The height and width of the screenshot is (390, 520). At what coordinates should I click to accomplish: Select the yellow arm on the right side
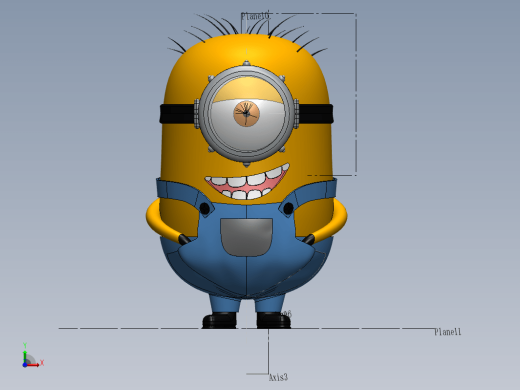(x=331, y=221)
